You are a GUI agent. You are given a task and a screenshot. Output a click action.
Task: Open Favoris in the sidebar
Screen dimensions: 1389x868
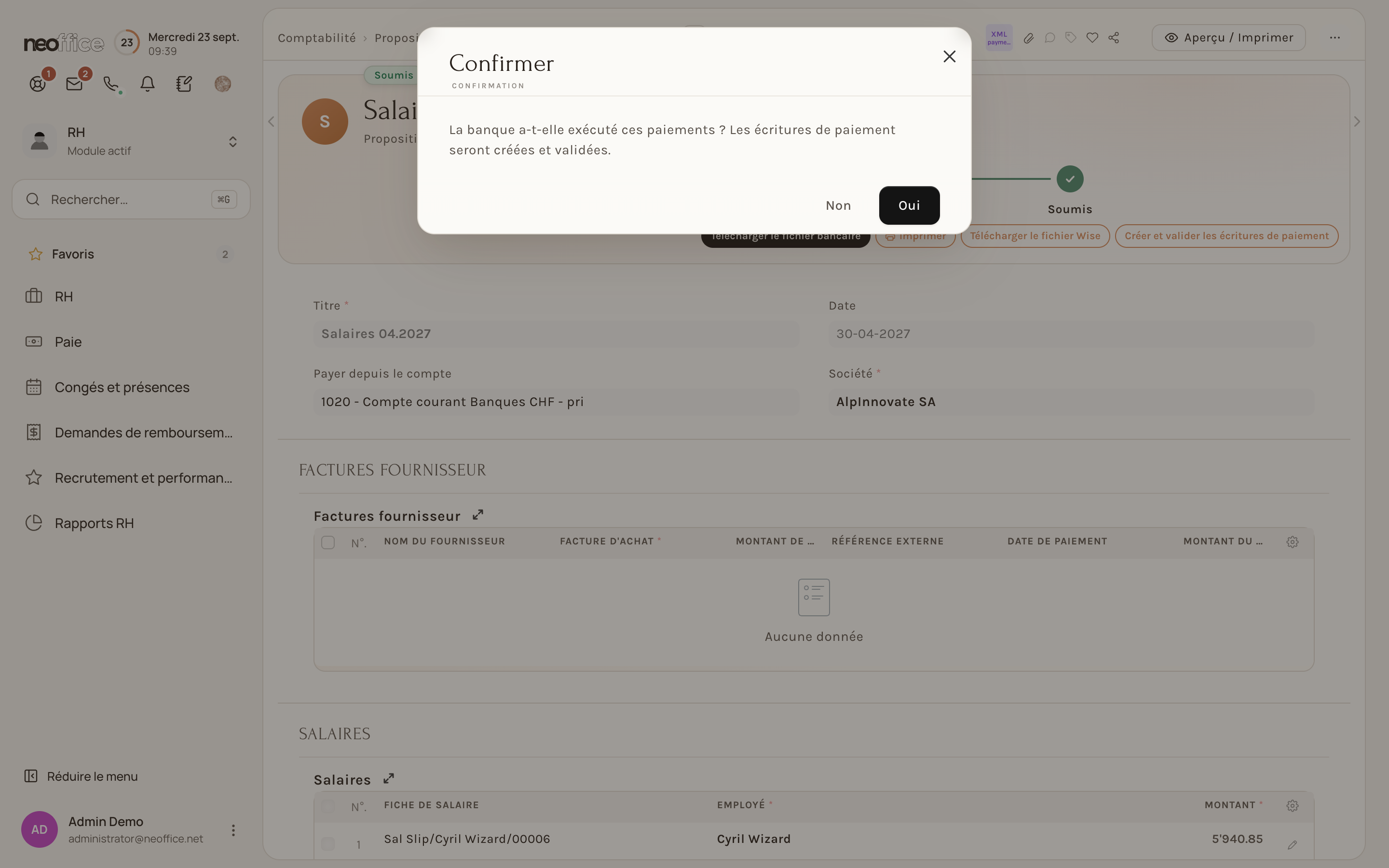point(131,254)
